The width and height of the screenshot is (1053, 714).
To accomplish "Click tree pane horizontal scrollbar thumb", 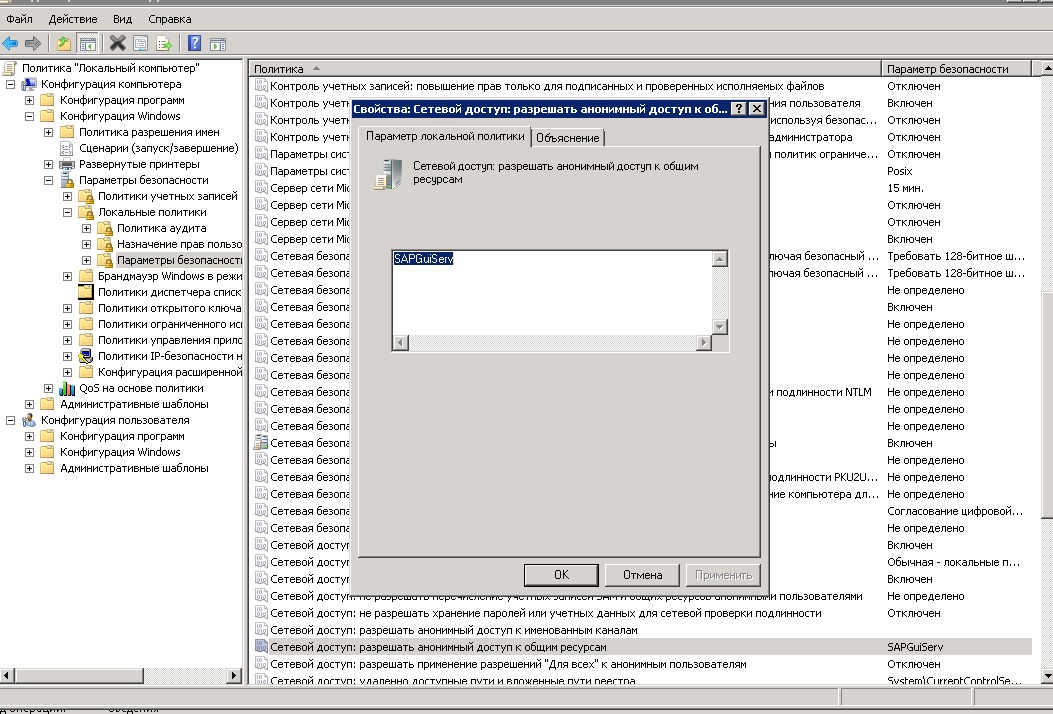I will [x=79, y=675].
